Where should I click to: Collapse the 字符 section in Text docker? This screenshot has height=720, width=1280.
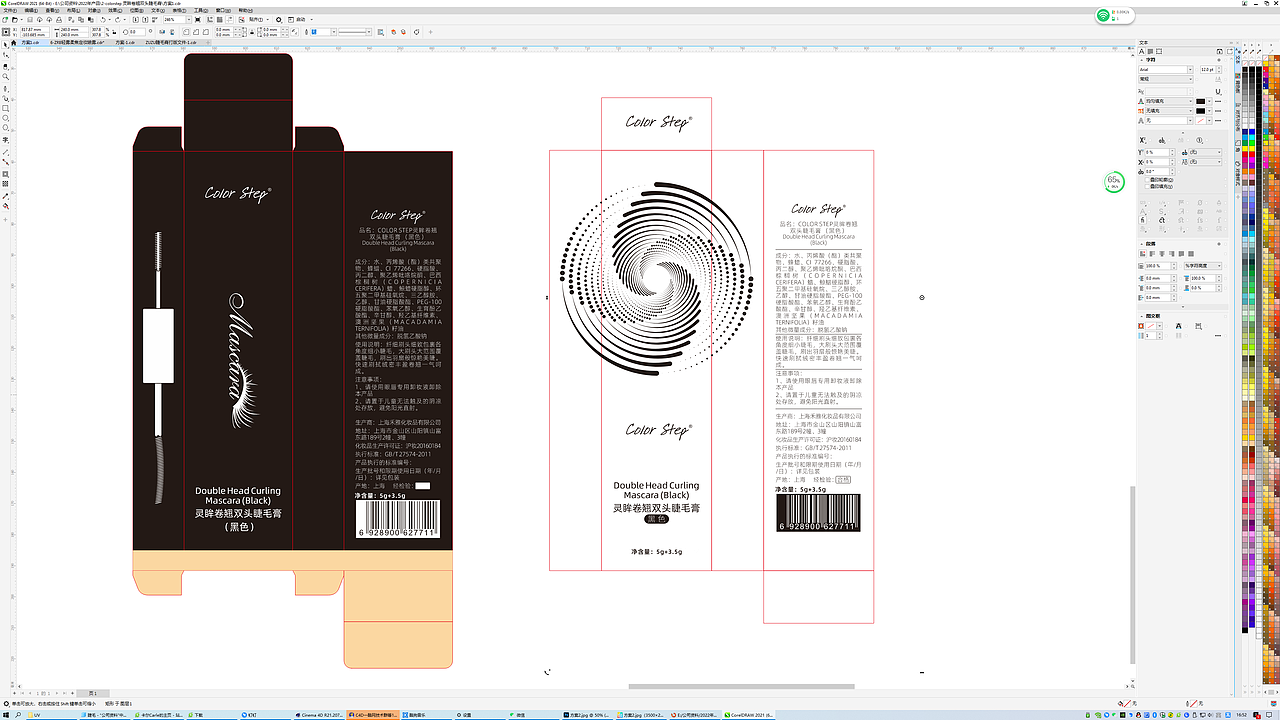pos(1142,60)
